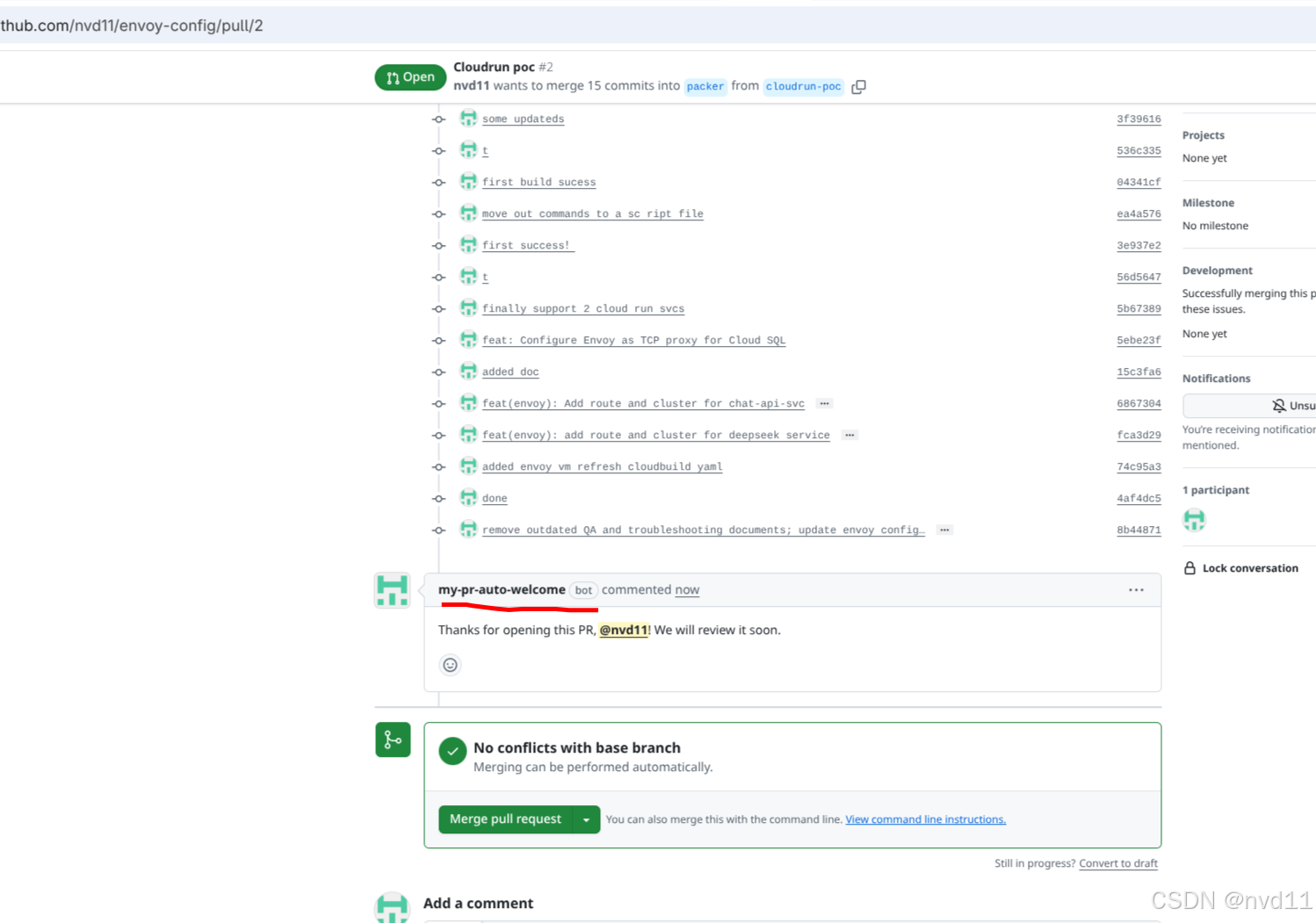The height and width of the screenshot is (923, 1316).
Task: Click author avatar next to 'first build sucess' commit
Action: pyautogui.click(x=468, y=182)
